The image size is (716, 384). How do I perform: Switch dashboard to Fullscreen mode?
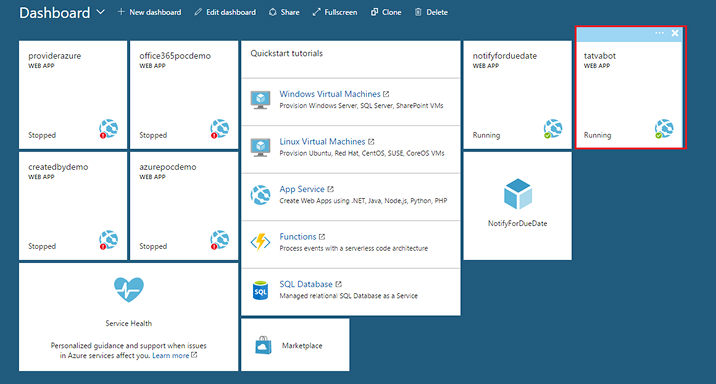click(335, 12)
